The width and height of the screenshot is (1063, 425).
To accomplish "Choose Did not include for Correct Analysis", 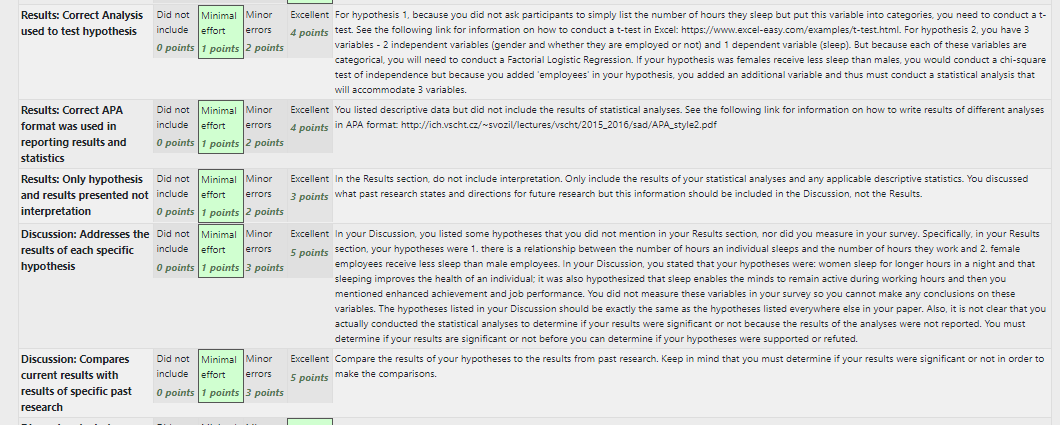I will point(176,32).
